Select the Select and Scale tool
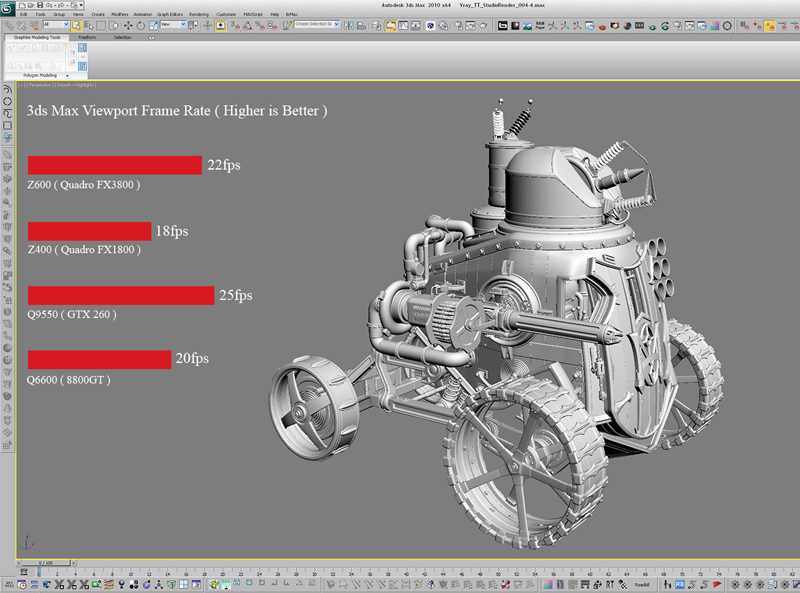The width and height of the screenshot is (800, 593). [x=154, y=25]
